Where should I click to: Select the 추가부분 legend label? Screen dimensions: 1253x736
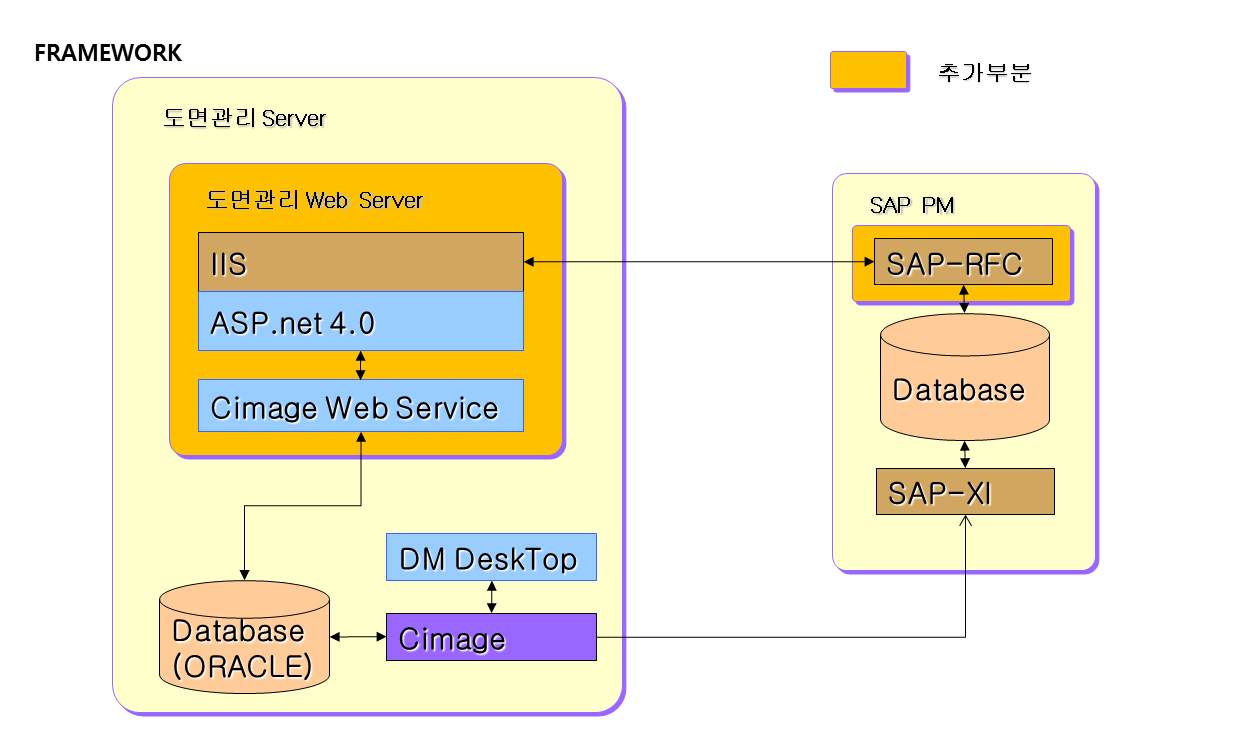984,72
